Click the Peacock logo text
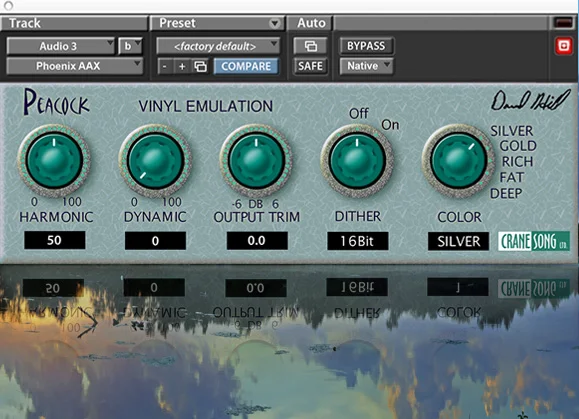The height and width of the screenshot is (419, 579). tap(56, 102)
